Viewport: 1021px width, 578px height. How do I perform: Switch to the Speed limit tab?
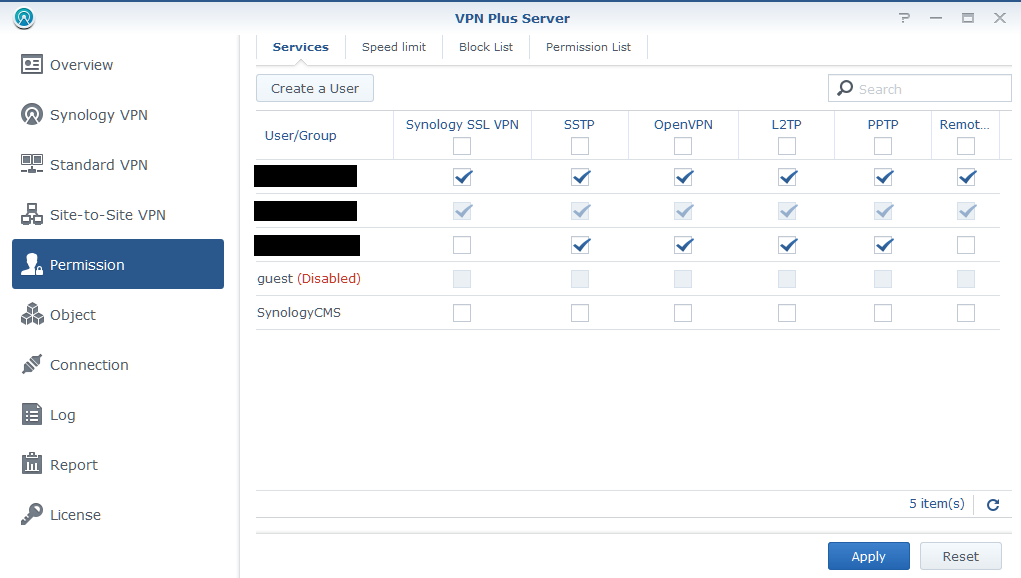[x=393, y=46]
